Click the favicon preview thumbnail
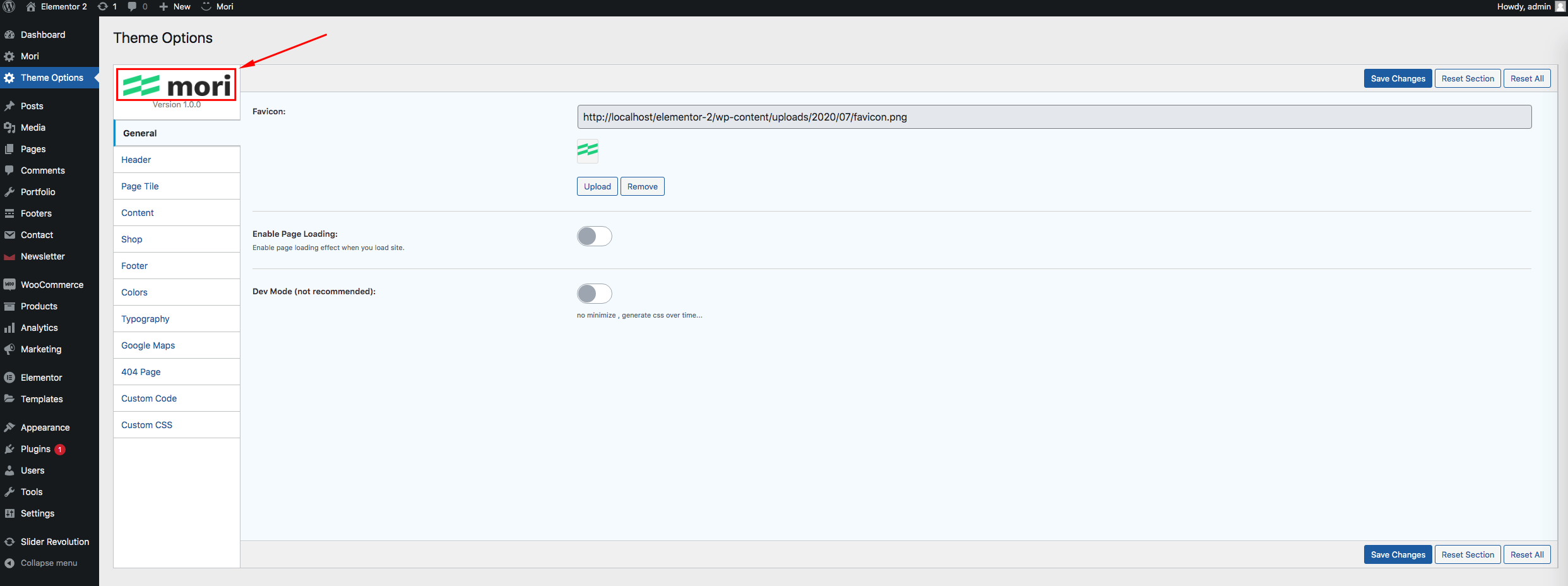The width and height of the screenshot is (1568, 586). (587, 150)
